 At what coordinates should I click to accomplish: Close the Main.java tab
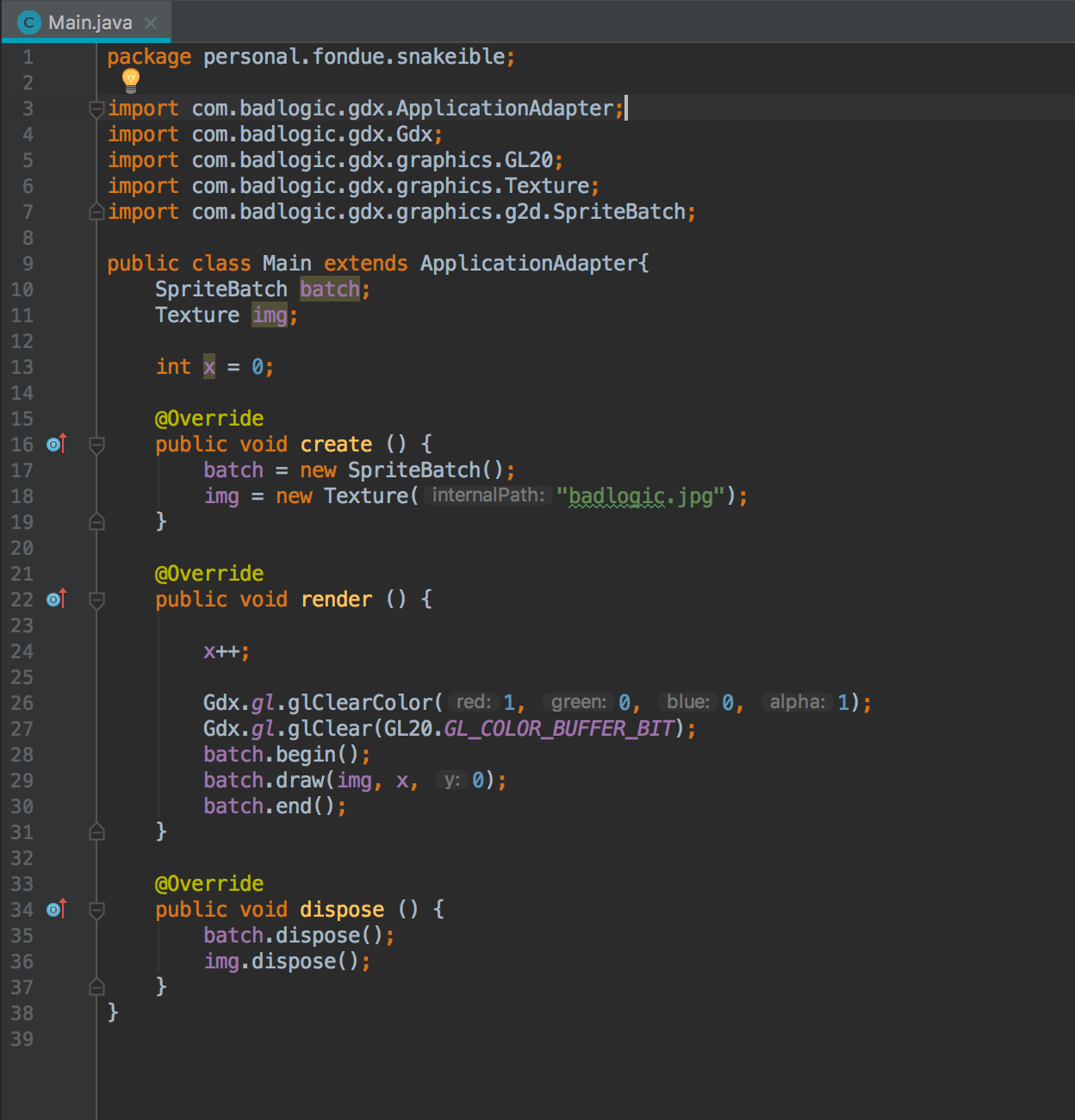click(x=151, y=23)
